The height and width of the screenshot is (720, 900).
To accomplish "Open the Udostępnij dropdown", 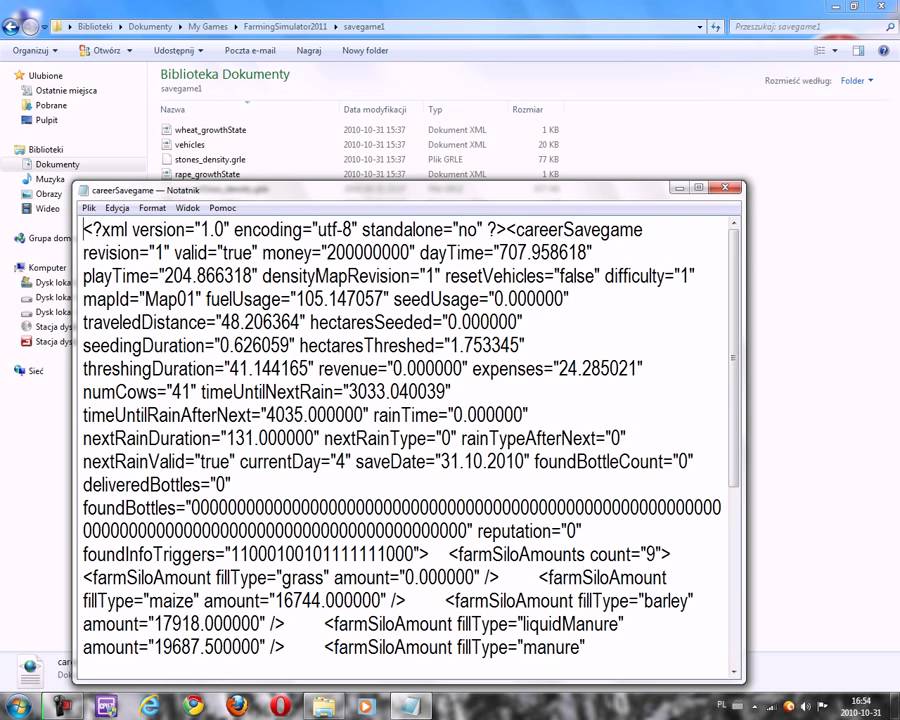I will click(179, 51).
